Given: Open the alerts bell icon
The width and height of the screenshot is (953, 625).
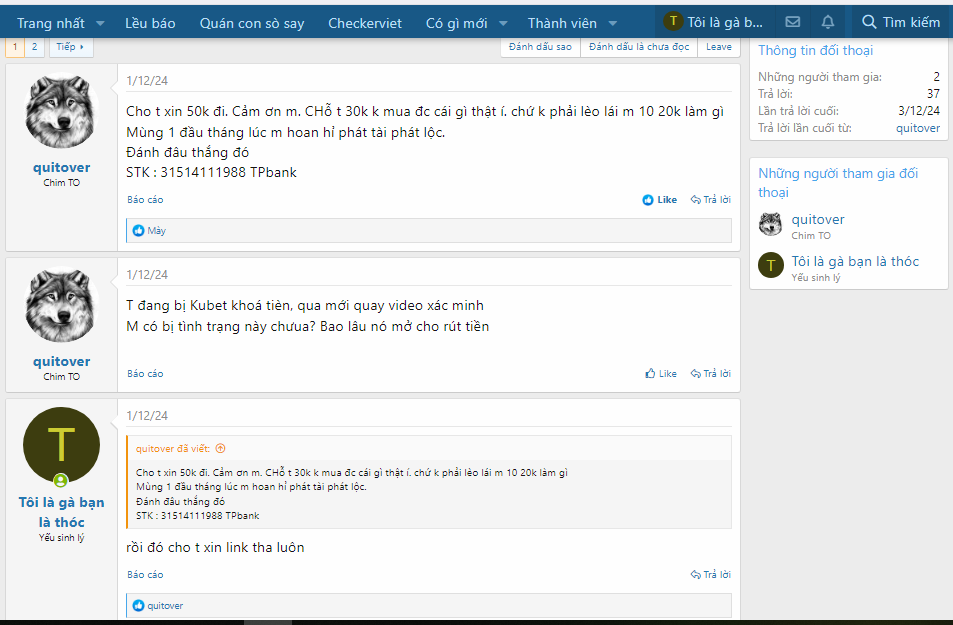Looking at the screenshot, I should point(827,22).
